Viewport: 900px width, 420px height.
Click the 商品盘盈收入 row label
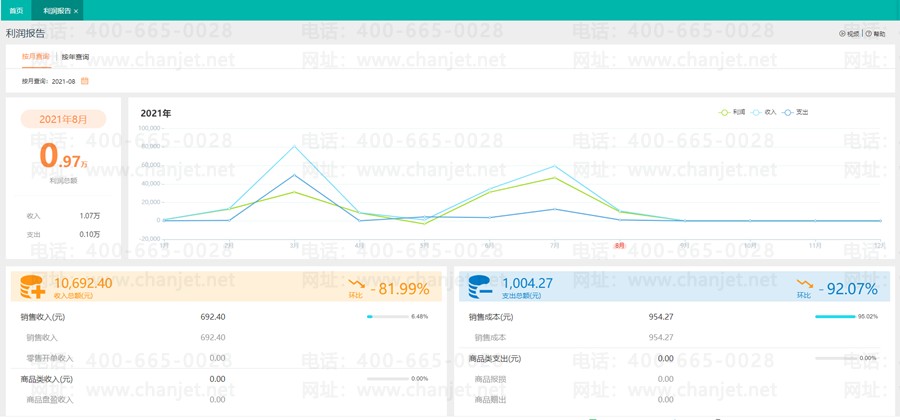(x=50, y=399)
